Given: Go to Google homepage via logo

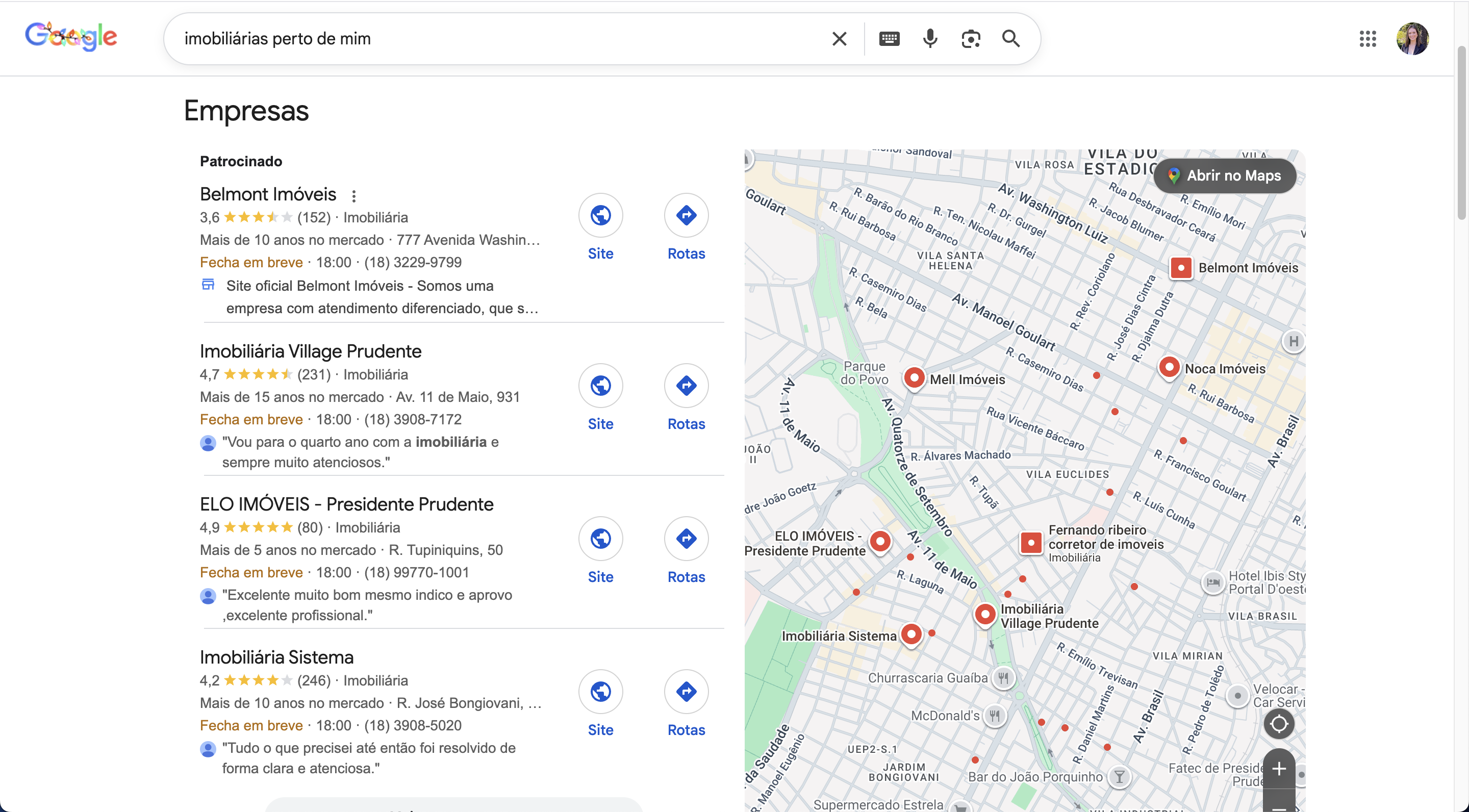Looking at the screenshot, I should pyautogui.click(x=71, y=37).
